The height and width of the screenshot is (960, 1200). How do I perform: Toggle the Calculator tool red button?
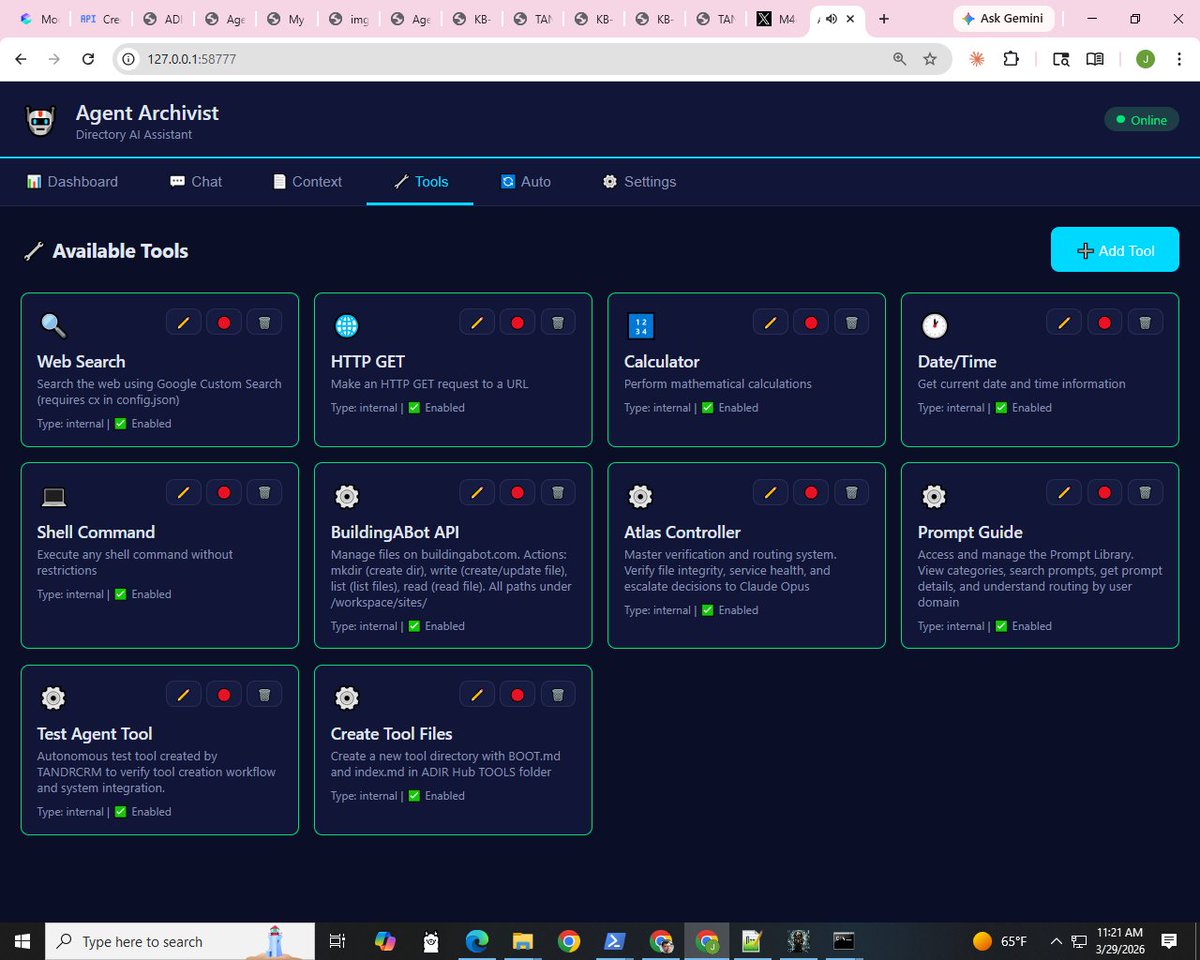pyautogui.click(x=811, y=322)
